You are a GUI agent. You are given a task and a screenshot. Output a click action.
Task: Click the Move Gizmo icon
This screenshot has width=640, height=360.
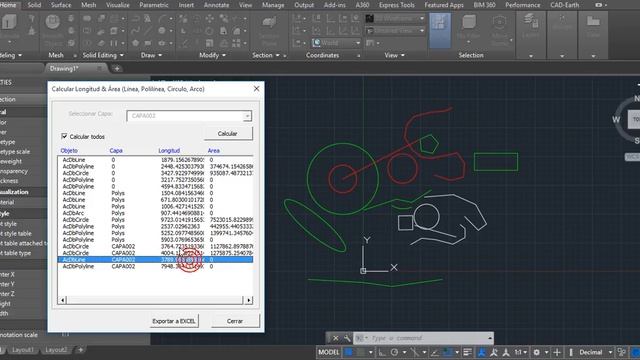tap(499, 23)
